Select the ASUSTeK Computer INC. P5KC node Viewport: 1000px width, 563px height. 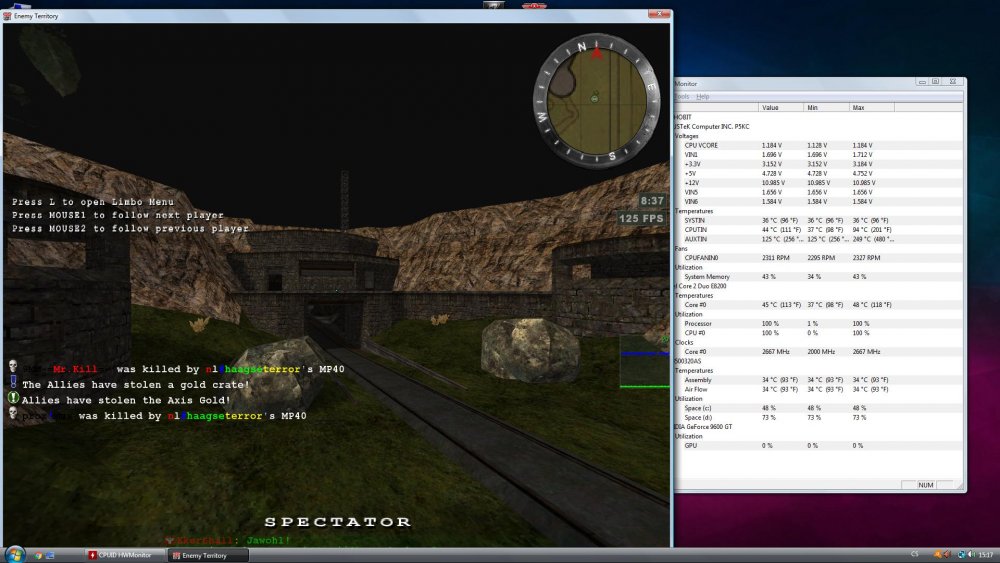click(712, 127)
